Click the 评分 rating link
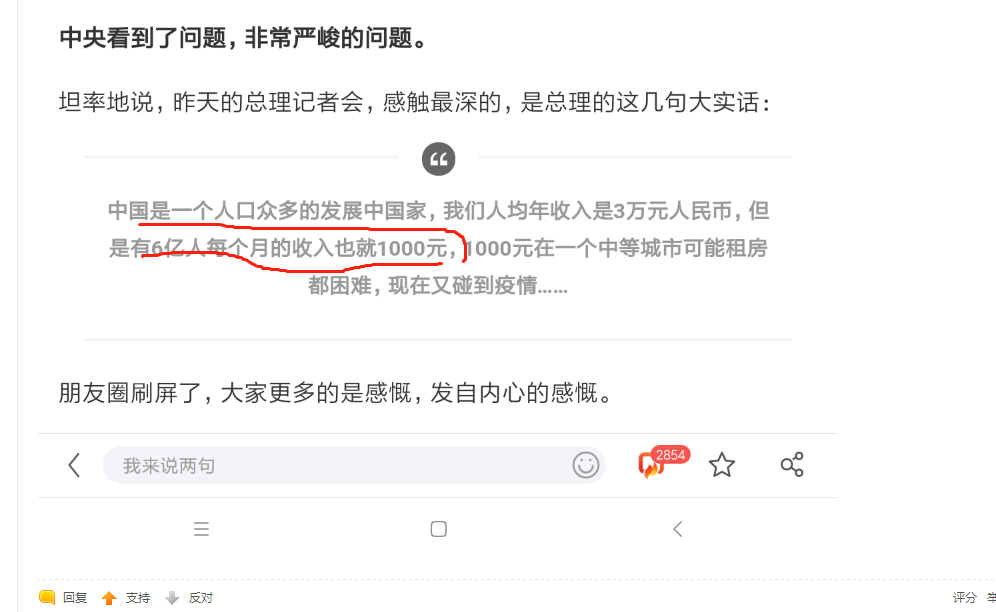The image size is (996, 612). [964, 597]
